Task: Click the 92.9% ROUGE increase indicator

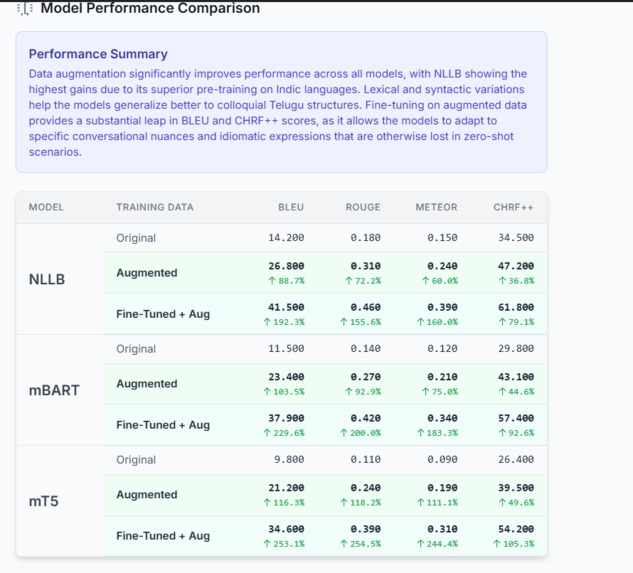Action: 363,392
